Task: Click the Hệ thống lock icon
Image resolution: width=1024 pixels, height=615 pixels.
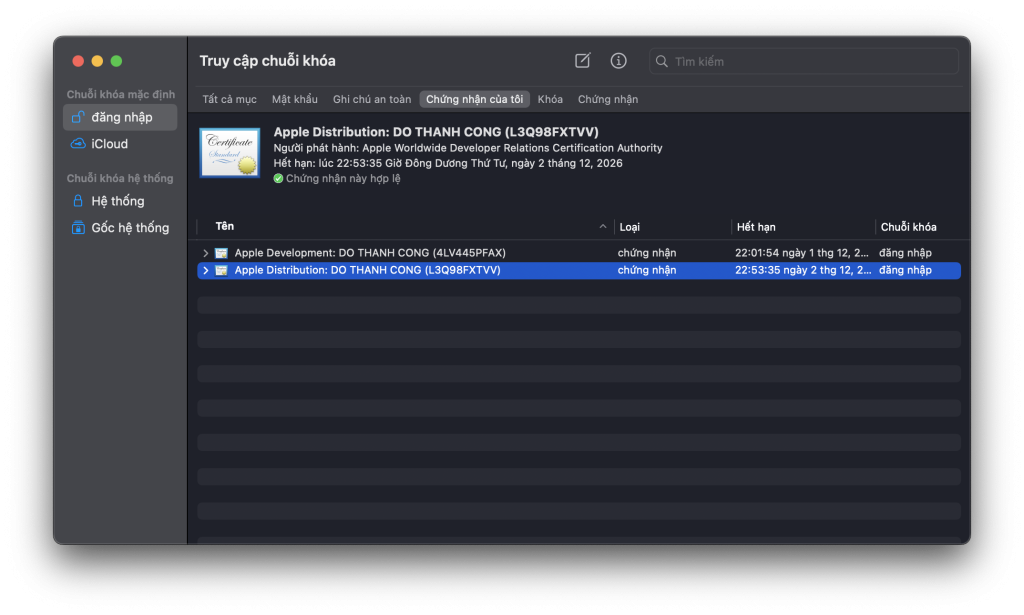Action: (x=78, y=201)
